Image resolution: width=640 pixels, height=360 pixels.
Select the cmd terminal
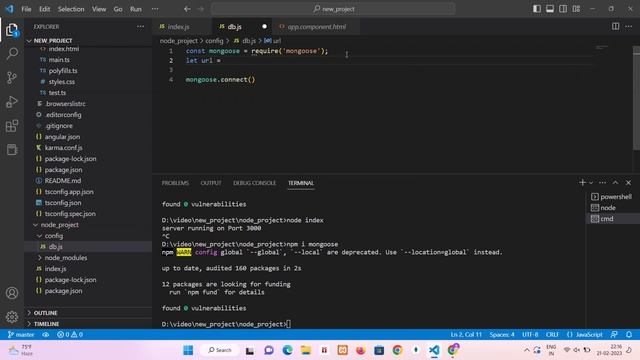click(613, 219)
